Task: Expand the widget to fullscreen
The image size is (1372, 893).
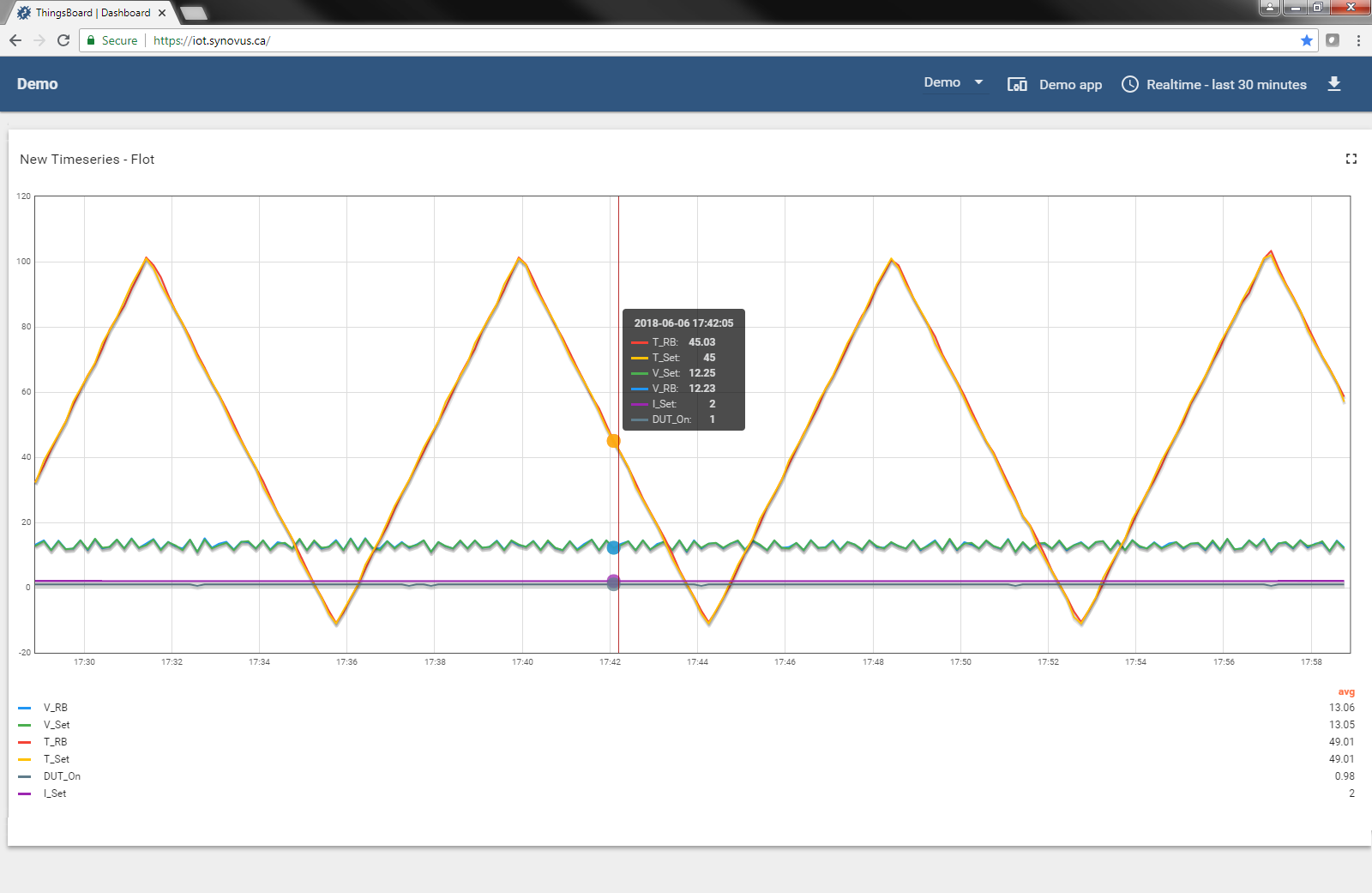Action: click(1351, 159)
